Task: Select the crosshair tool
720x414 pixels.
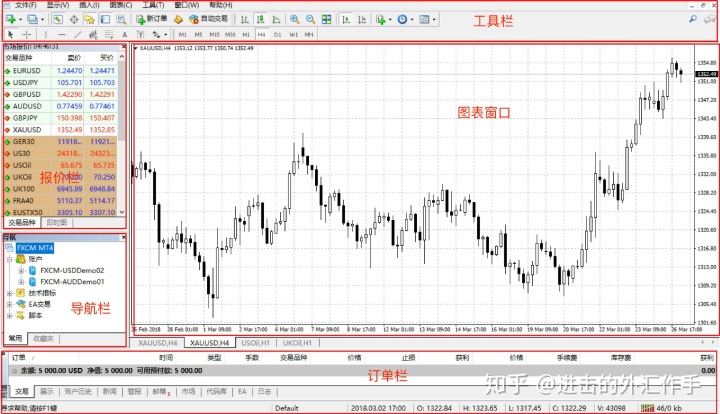Action: click(x=27, y=34)
